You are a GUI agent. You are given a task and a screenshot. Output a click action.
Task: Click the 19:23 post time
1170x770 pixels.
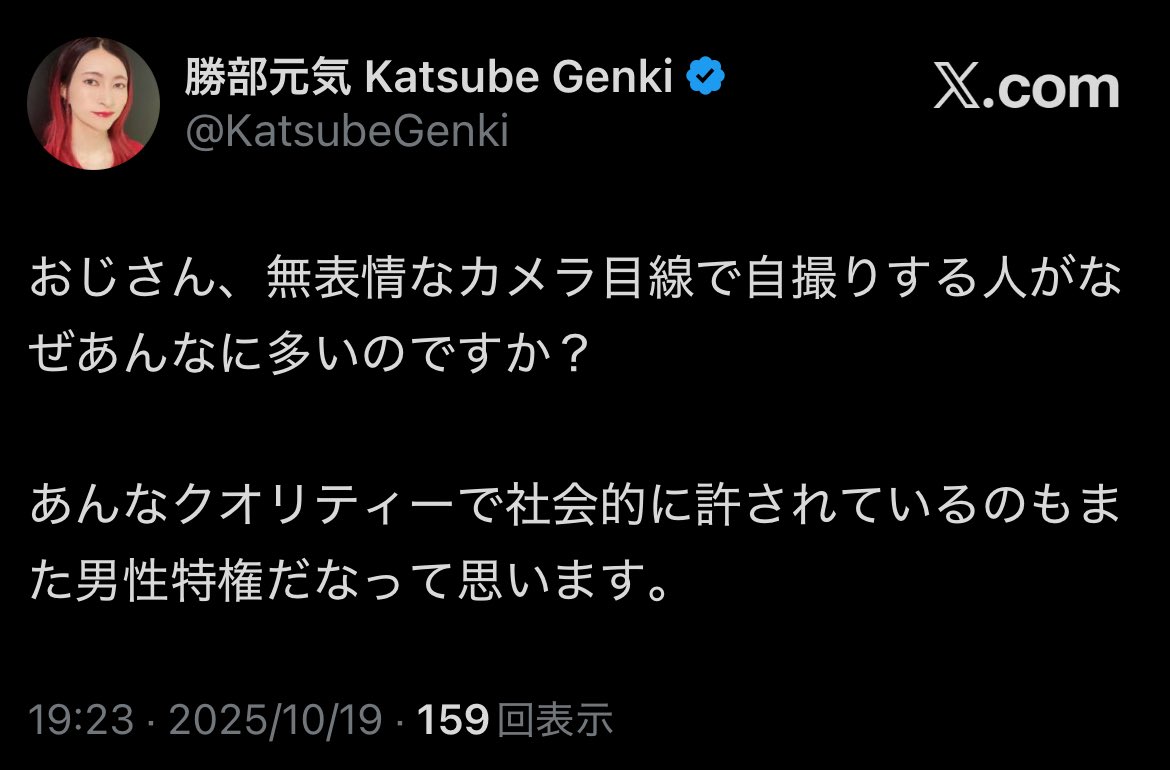click(x=81, y=719)
